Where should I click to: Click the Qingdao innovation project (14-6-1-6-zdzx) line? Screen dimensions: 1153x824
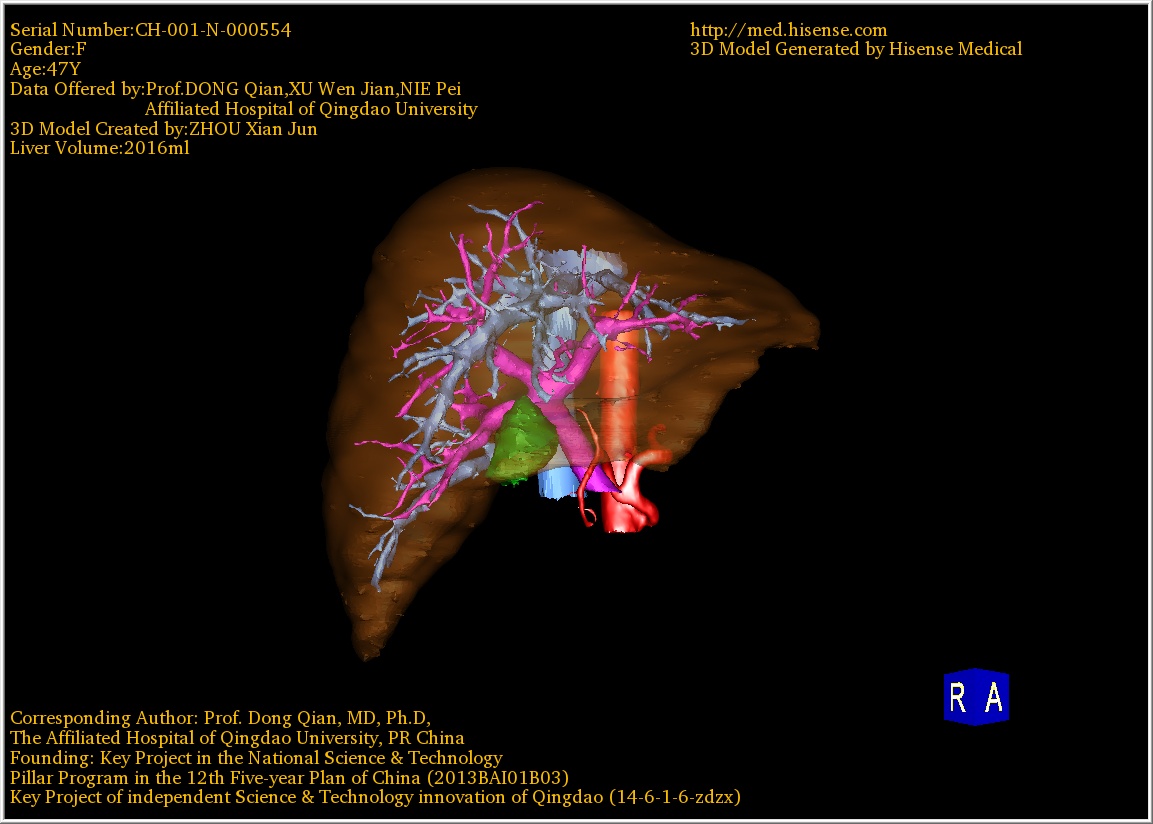[x=375, y=797]
